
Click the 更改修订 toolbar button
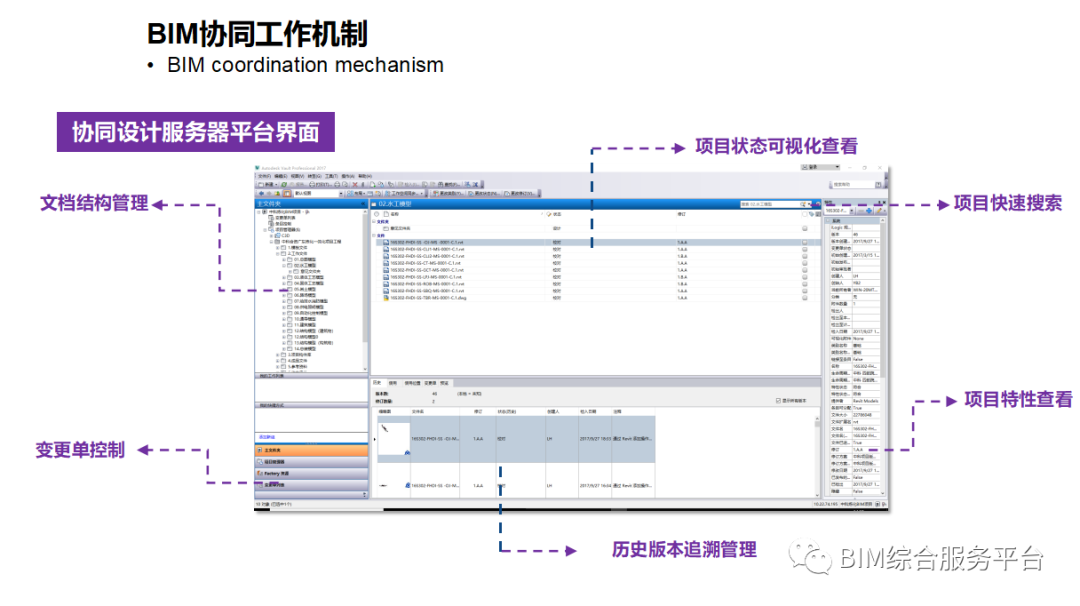tap(521, 194)
